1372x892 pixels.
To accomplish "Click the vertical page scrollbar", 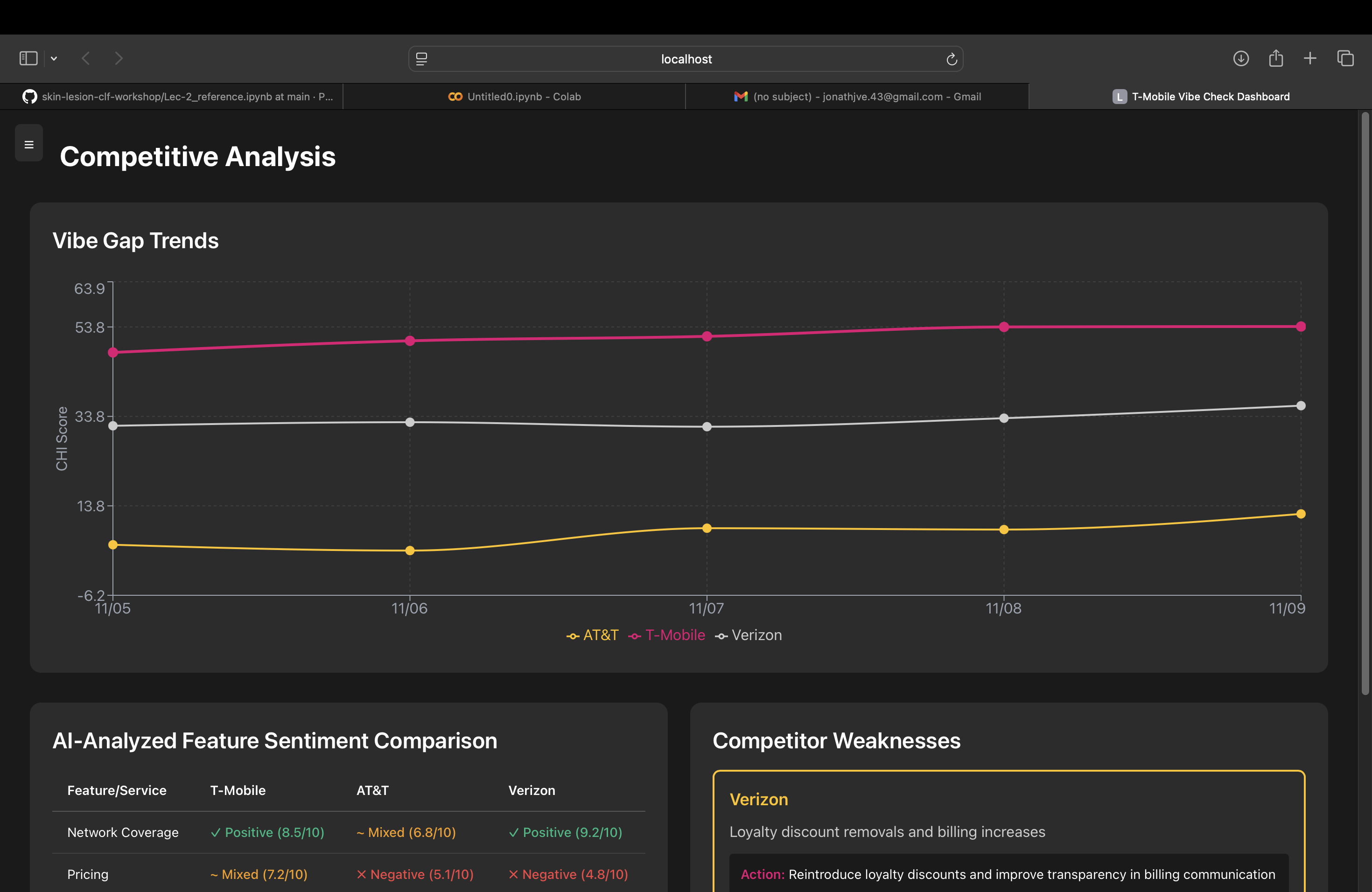I will [x=1365, y=404].
